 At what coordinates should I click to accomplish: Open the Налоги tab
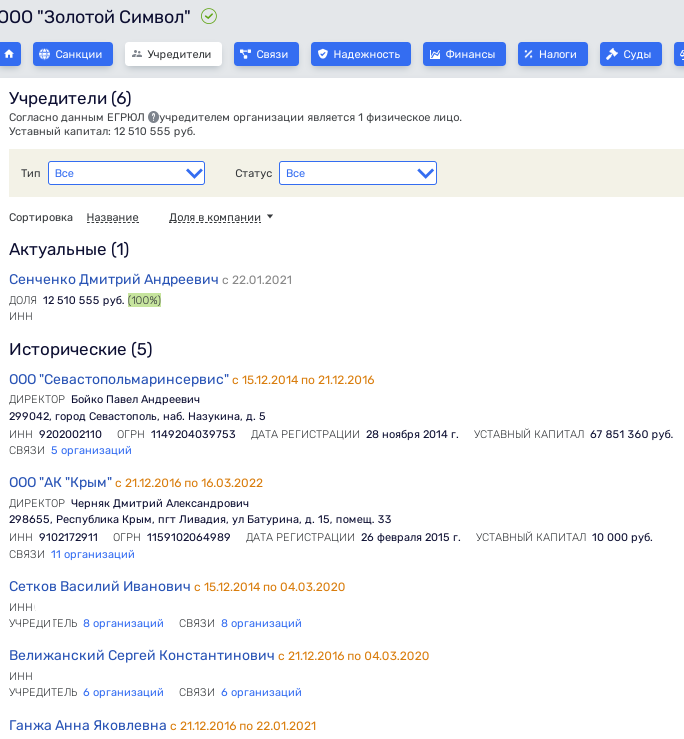click(552, 54)
